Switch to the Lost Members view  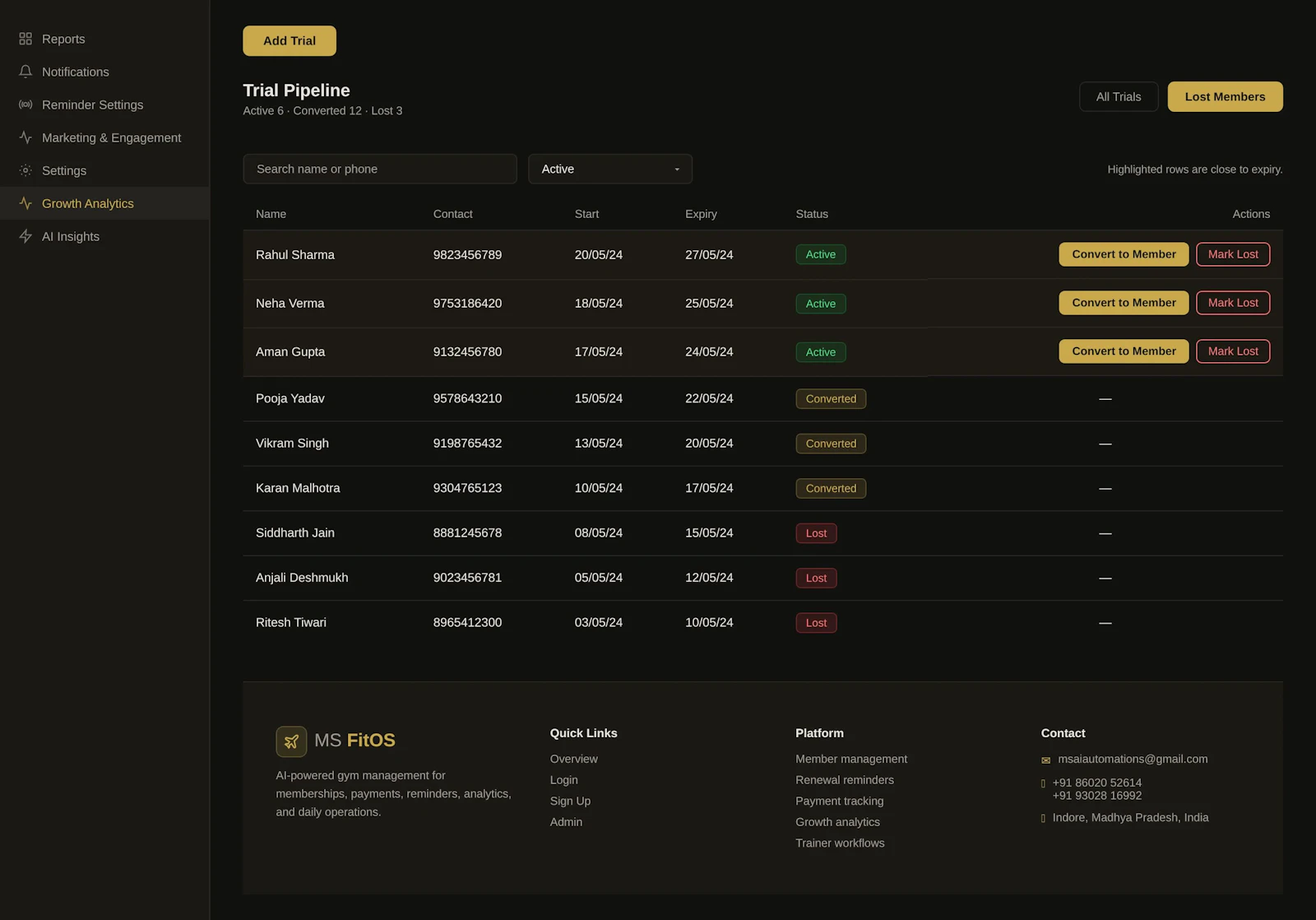pos(1226,96)
